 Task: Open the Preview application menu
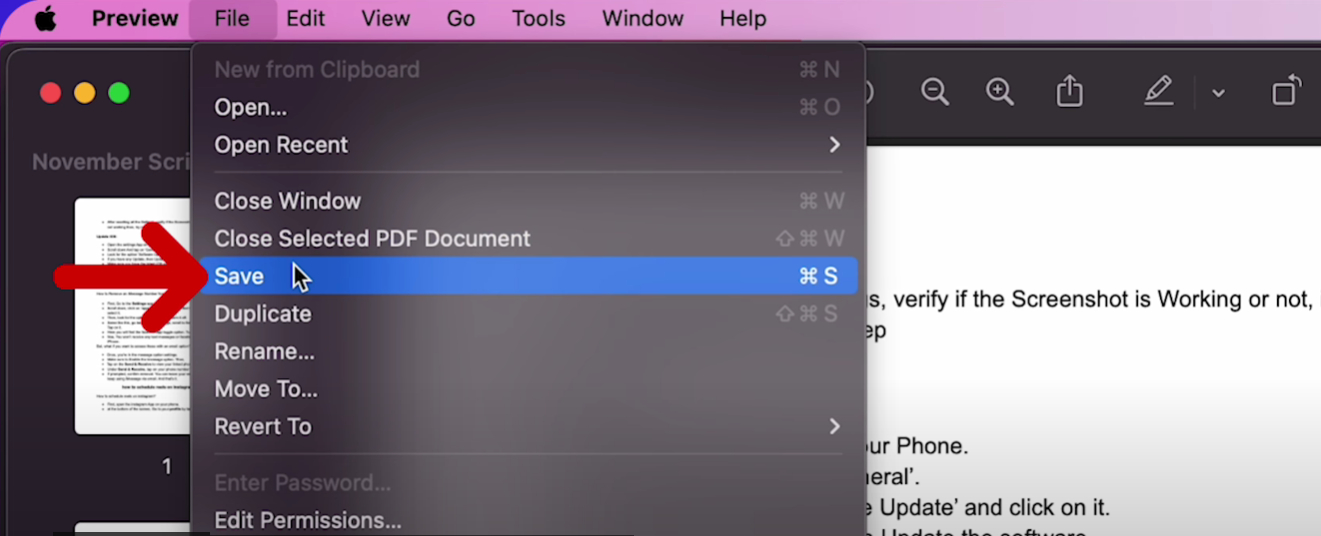pos(135,19)
